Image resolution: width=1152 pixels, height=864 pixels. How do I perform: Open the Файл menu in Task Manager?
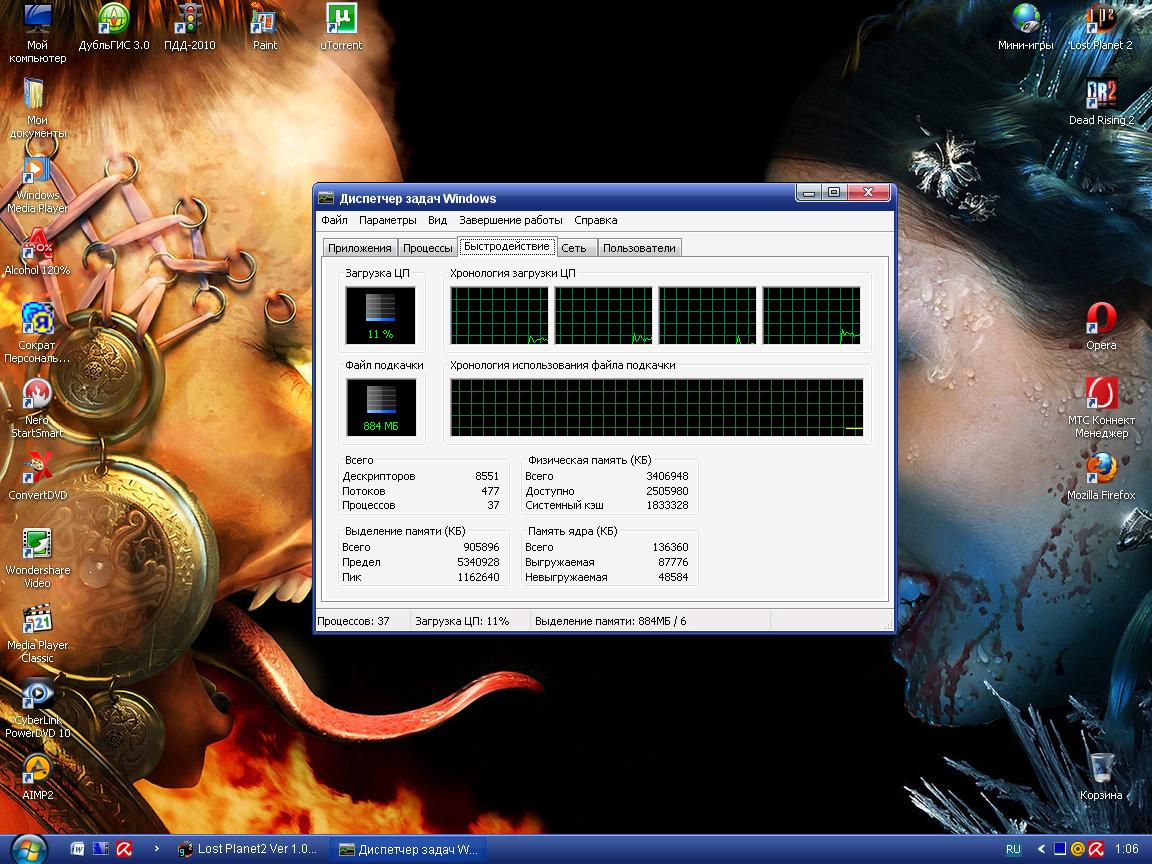(x=334, y=220)
